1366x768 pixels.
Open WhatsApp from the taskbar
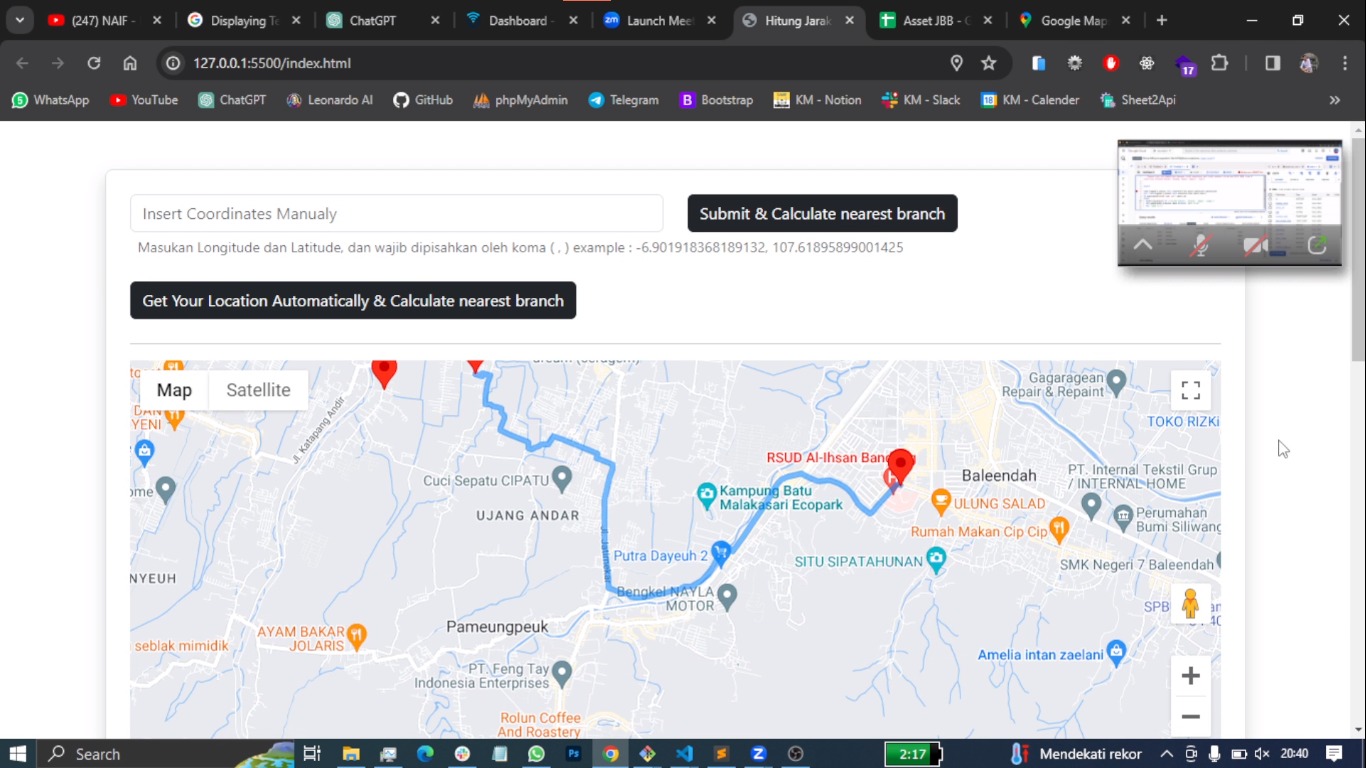point(537,754)
